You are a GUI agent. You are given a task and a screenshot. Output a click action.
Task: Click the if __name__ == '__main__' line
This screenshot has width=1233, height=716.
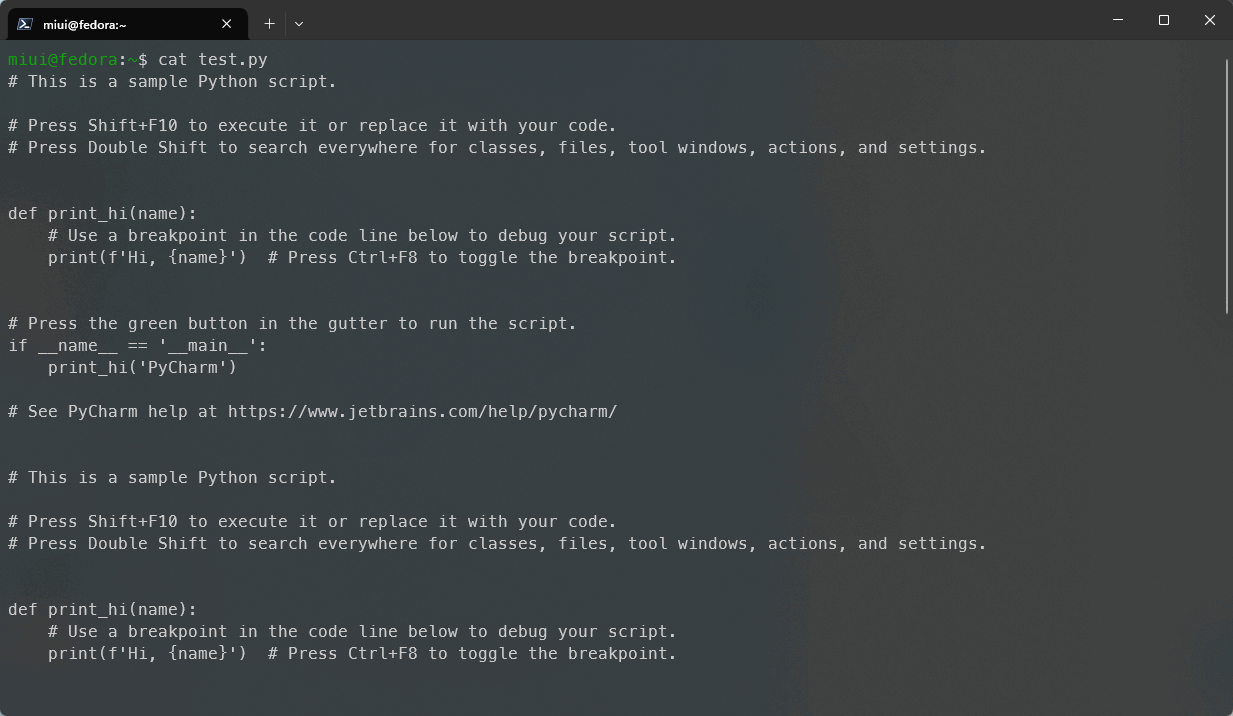(137, 345)
